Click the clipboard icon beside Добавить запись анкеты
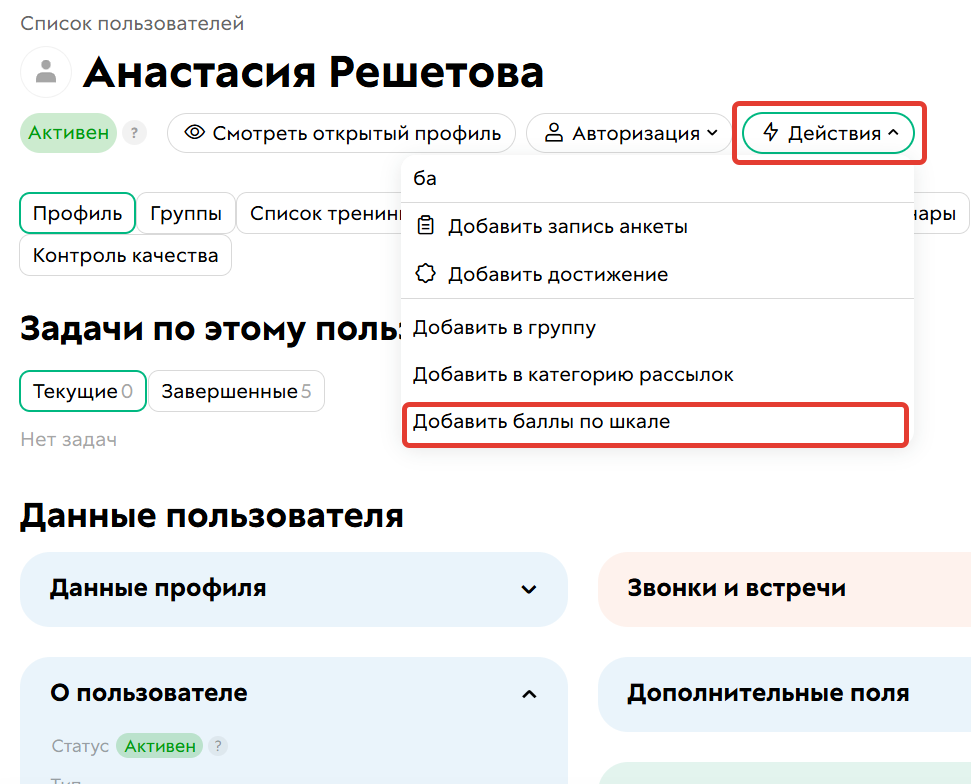The image size is (971, 784). (x=426, y=226)
